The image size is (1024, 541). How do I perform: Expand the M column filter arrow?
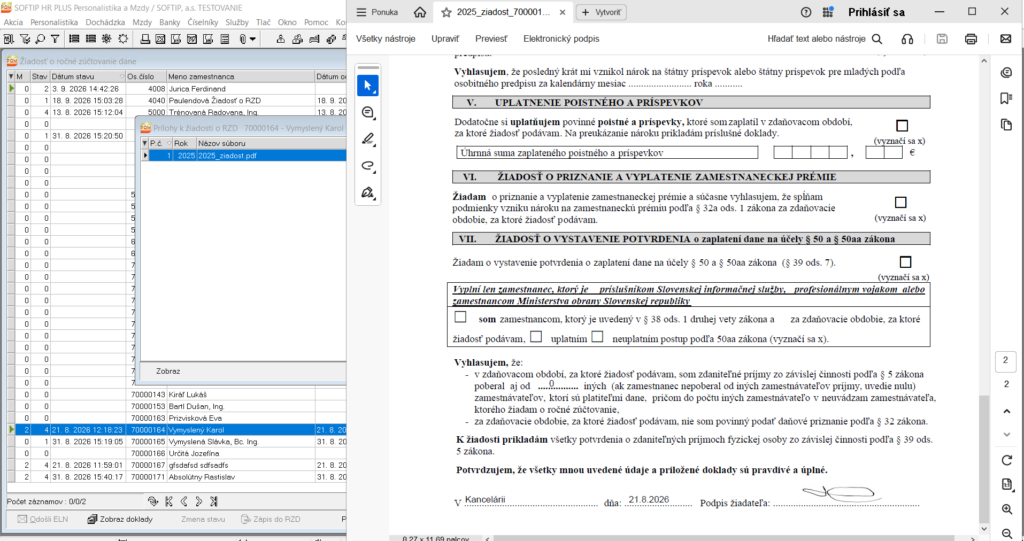click(x=10, y=77)
